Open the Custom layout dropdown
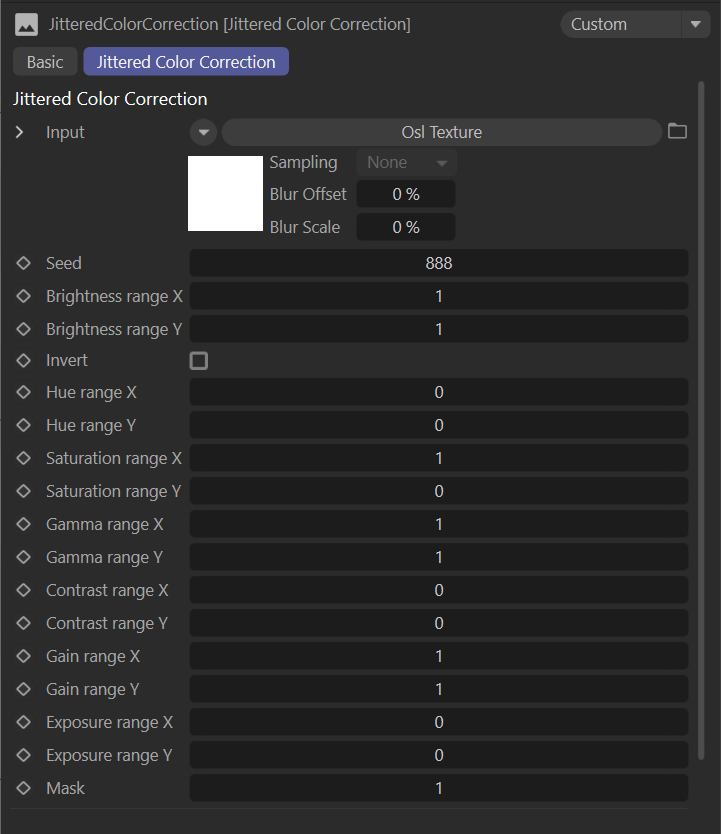The image size is (721, 834). (635, 24)
